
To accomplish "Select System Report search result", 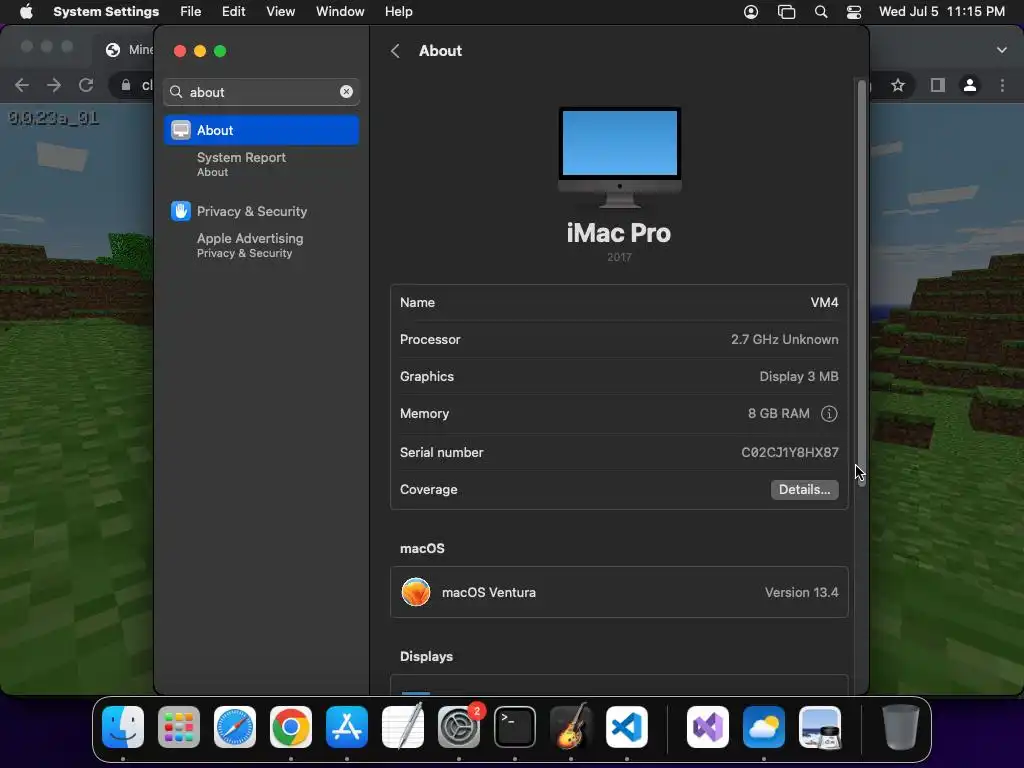I will (261, 164).
